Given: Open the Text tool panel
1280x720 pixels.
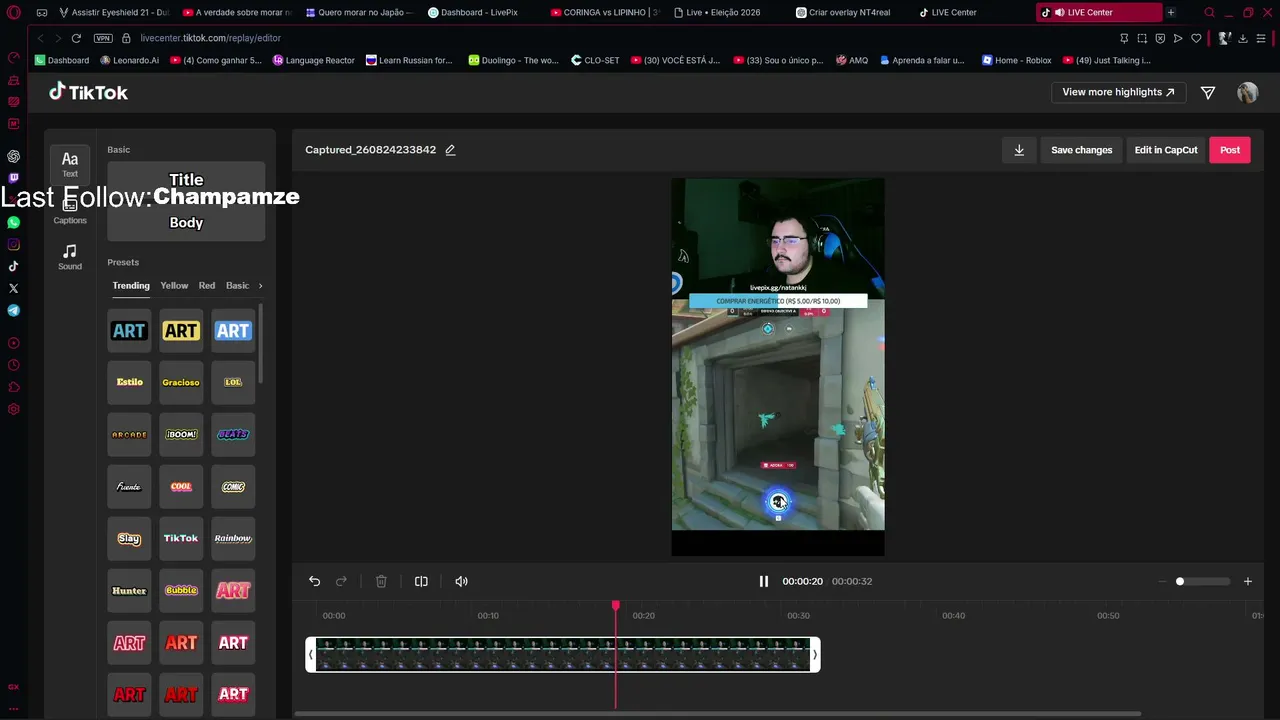Looking at the screenshot, I should 70,165.
